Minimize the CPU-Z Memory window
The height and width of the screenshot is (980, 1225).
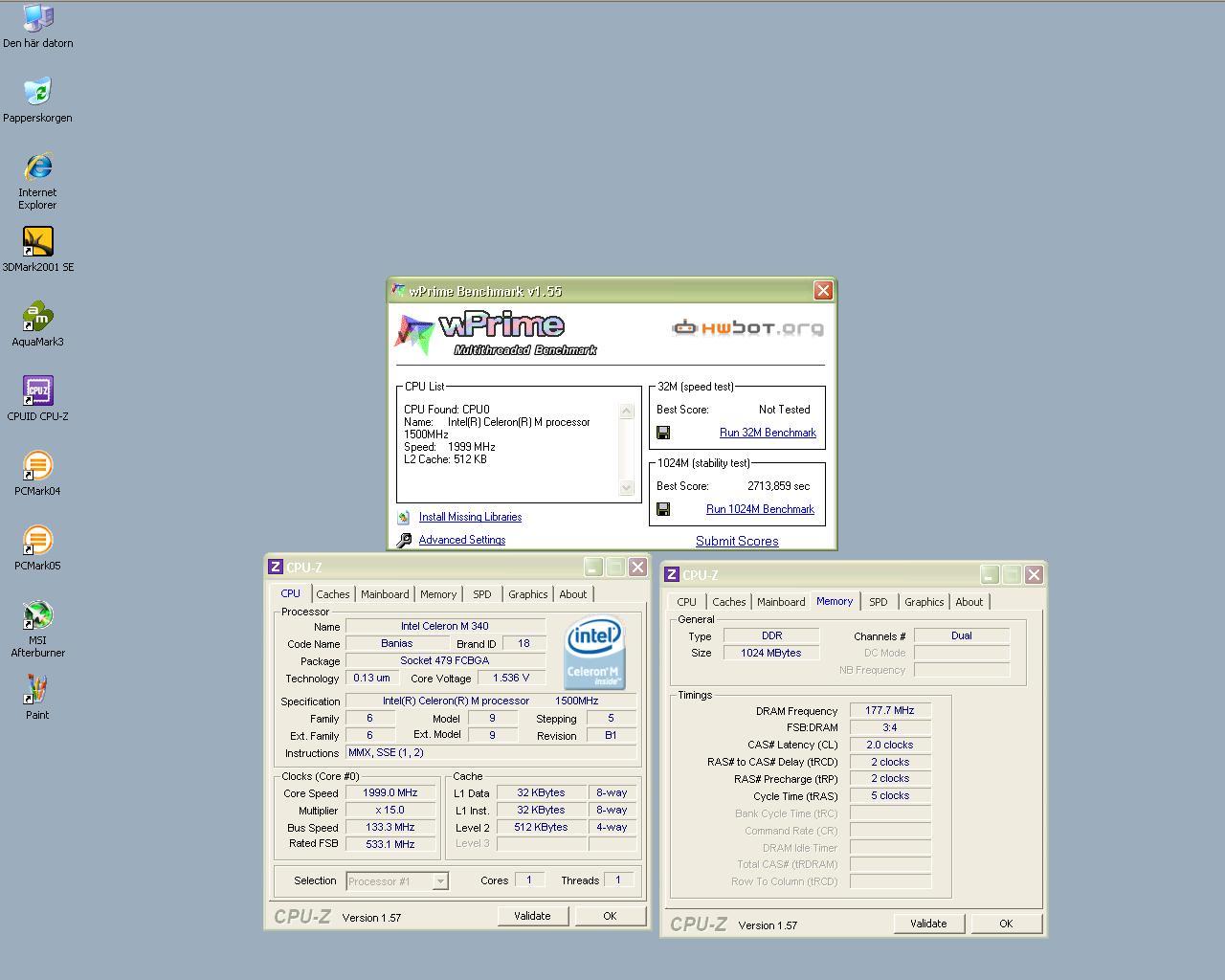[x=990, y=574]
